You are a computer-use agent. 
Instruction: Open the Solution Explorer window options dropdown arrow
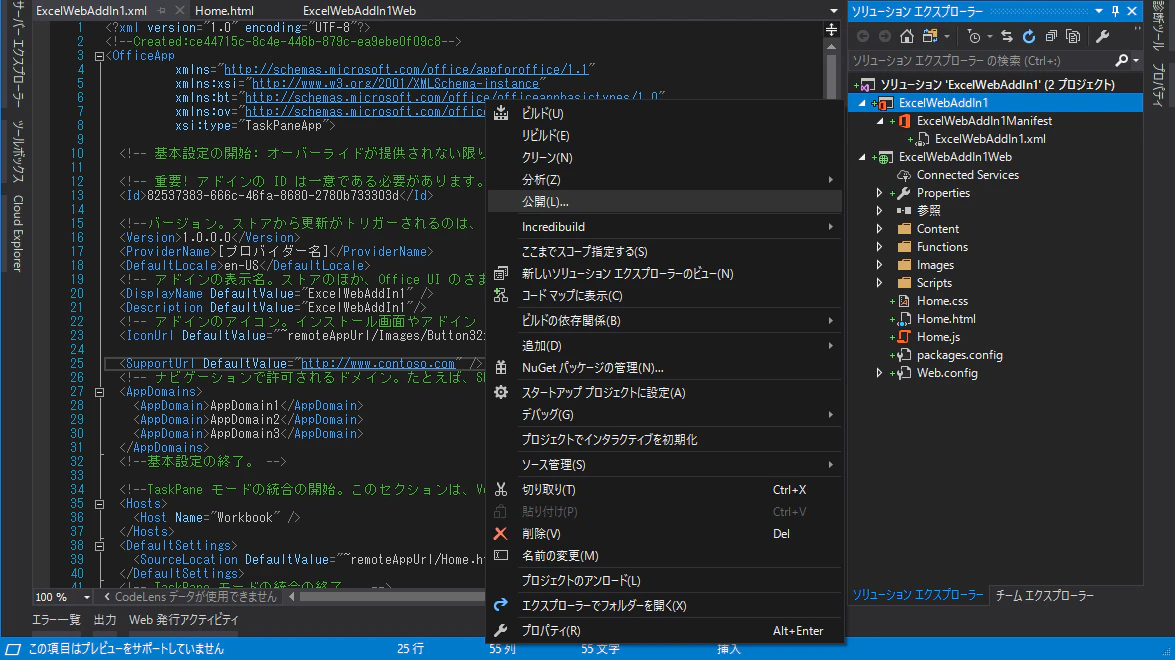click(x=1099, y=11)
